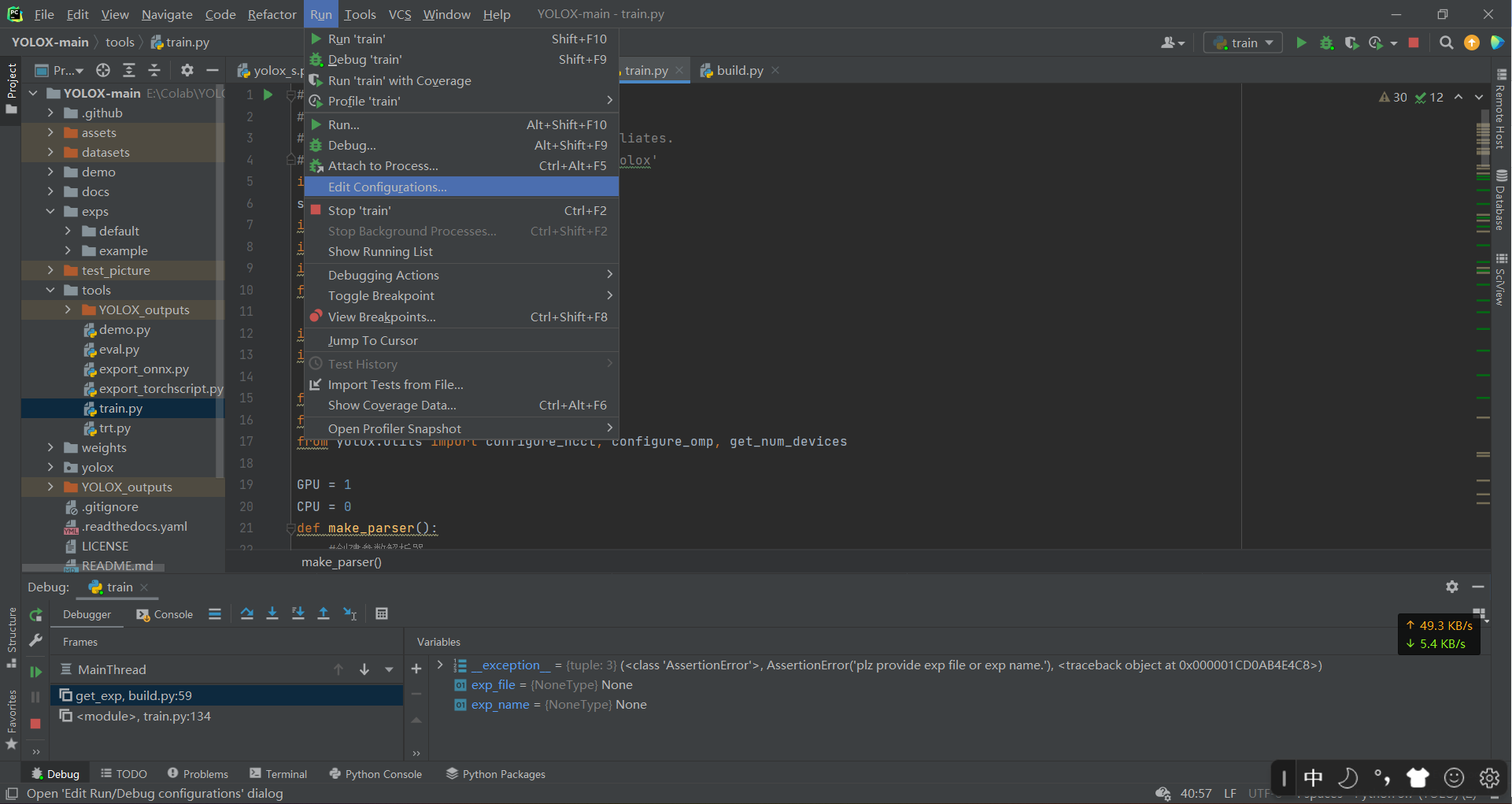Click the green Run button in toolbar
Image resolution: width=1512 pixels, height=804 pixels.
tap(1301, 43)
